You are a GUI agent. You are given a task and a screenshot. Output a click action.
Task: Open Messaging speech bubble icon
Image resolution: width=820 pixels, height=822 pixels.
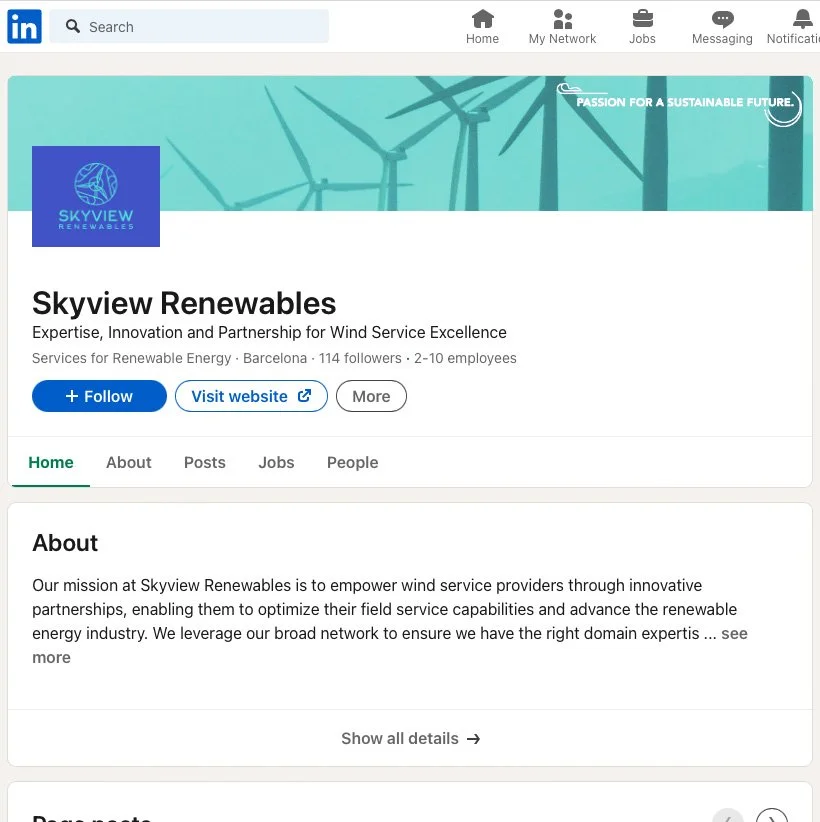click(x=722, y=19)
